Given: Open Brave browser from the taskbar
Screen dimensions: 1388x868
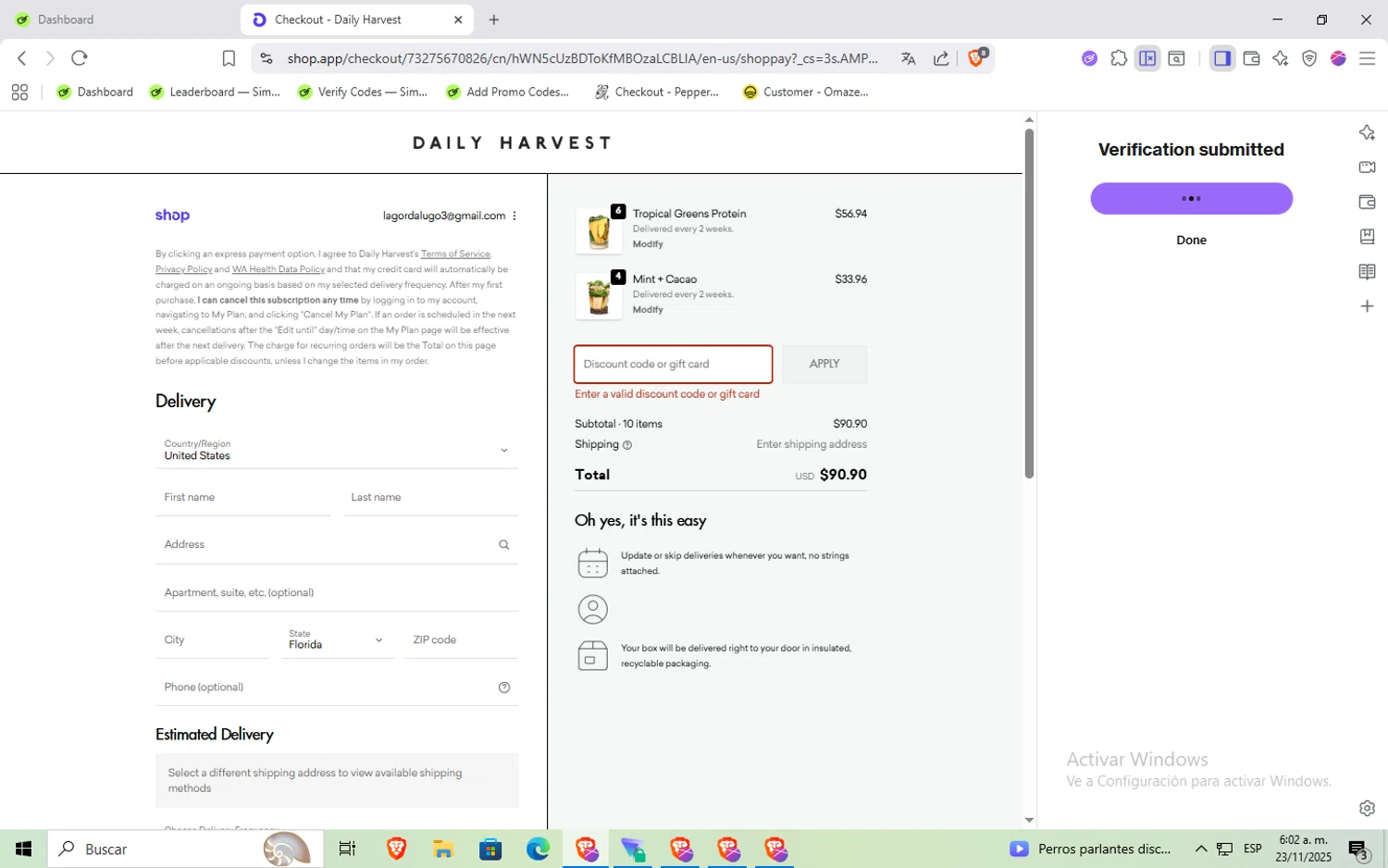Looking at the screenshot, I should coord(396,849).
